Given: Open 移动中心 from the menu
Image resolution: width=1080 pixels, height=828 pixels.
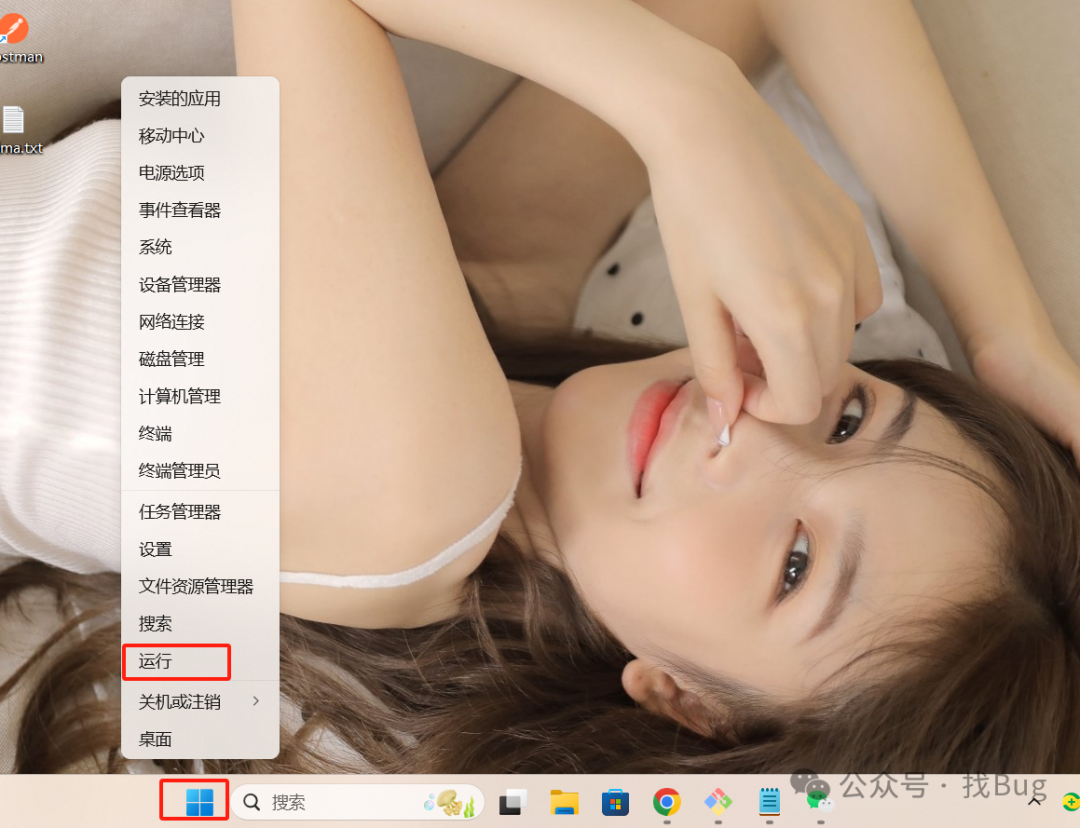Looking at the screenshot, I should click(200, 136).
